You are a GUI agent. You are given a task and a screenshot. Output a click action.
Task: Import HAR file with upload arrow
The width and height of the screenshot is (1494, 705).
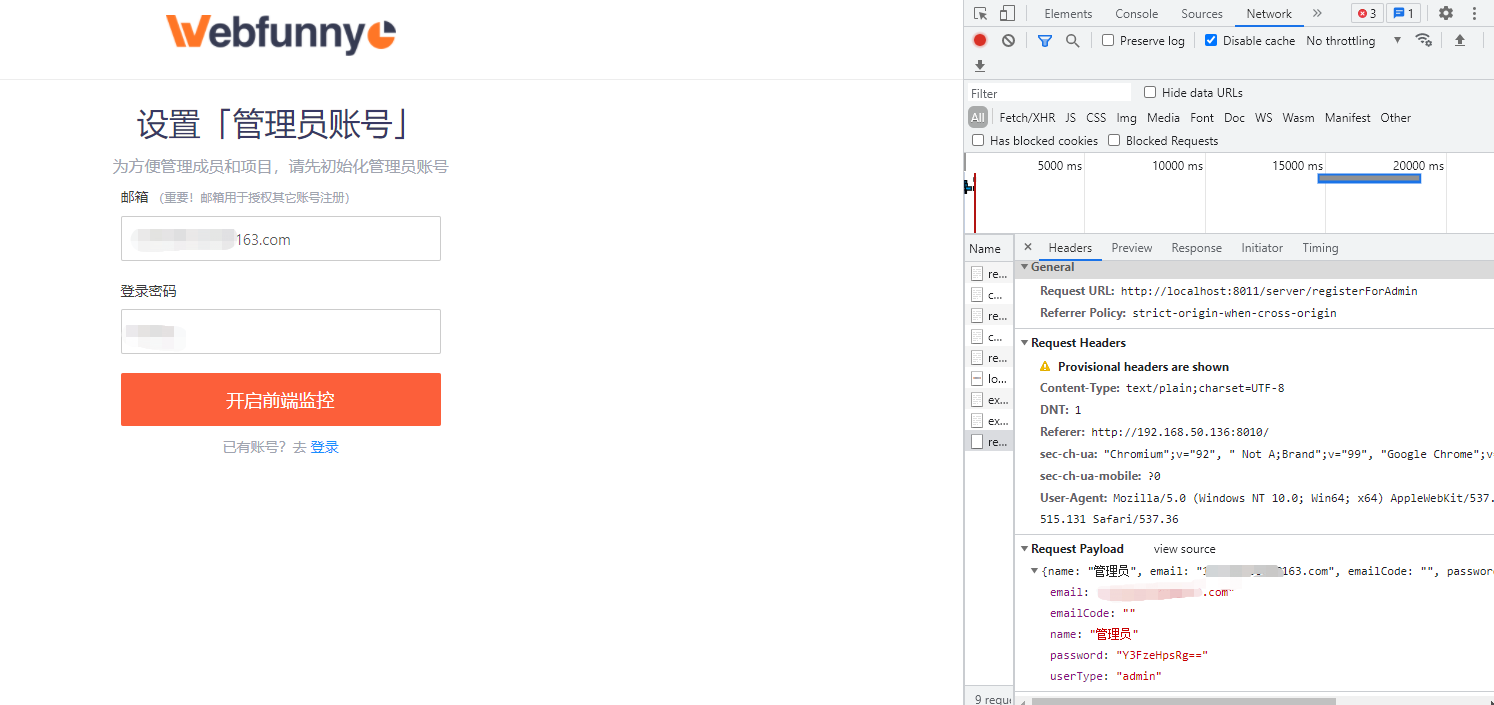click(x=1460, y=40)
